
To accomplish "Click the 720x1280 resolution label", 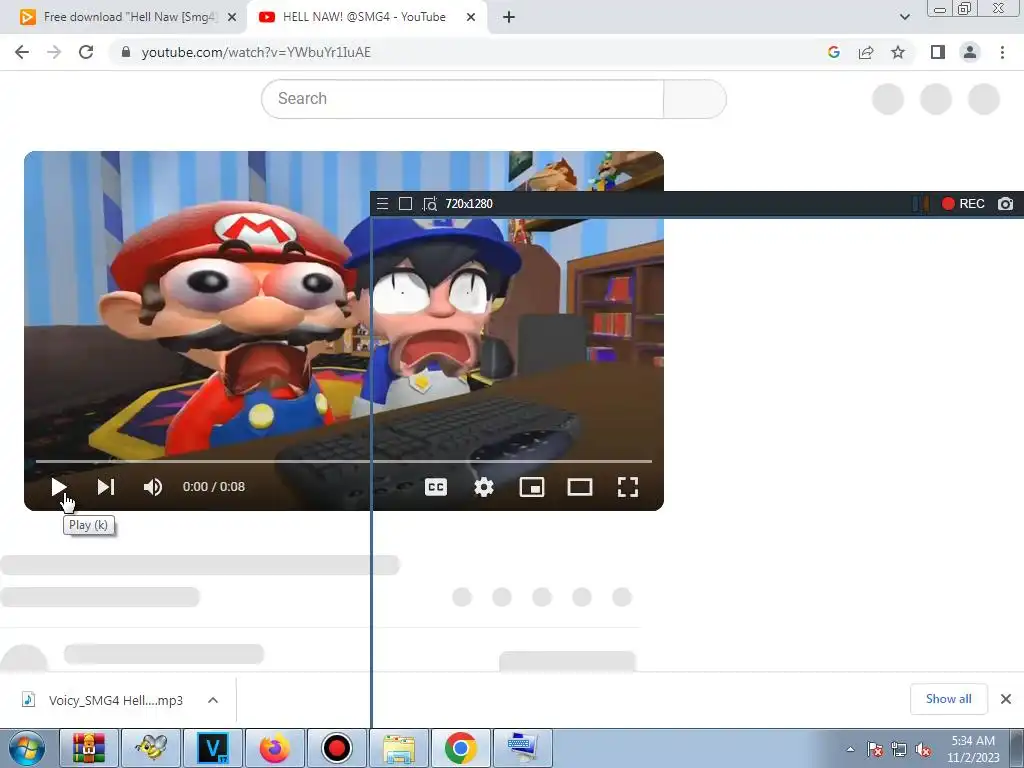I will click(469, 204).
